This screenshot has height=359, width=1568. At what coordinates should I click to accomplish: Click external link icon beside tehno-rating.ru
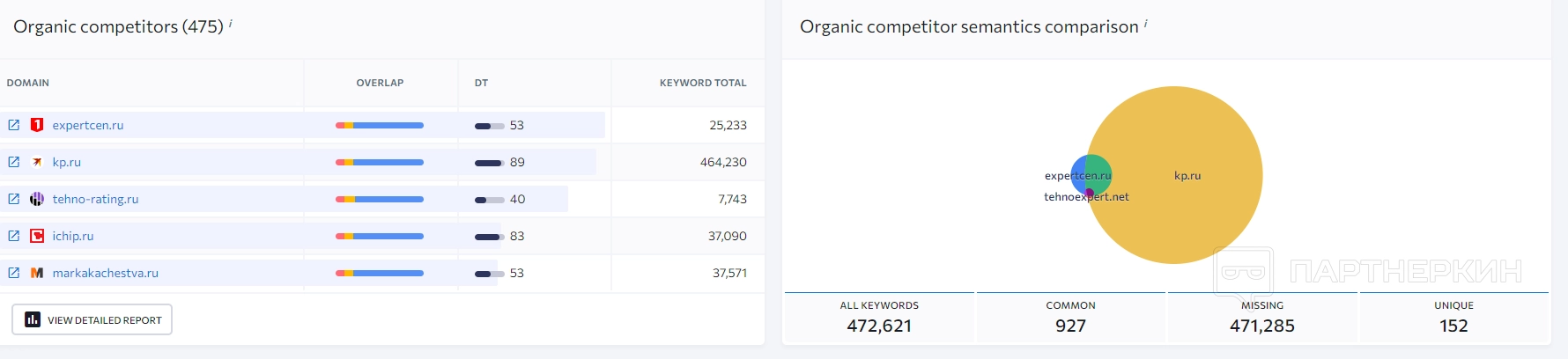click(14, 199)
